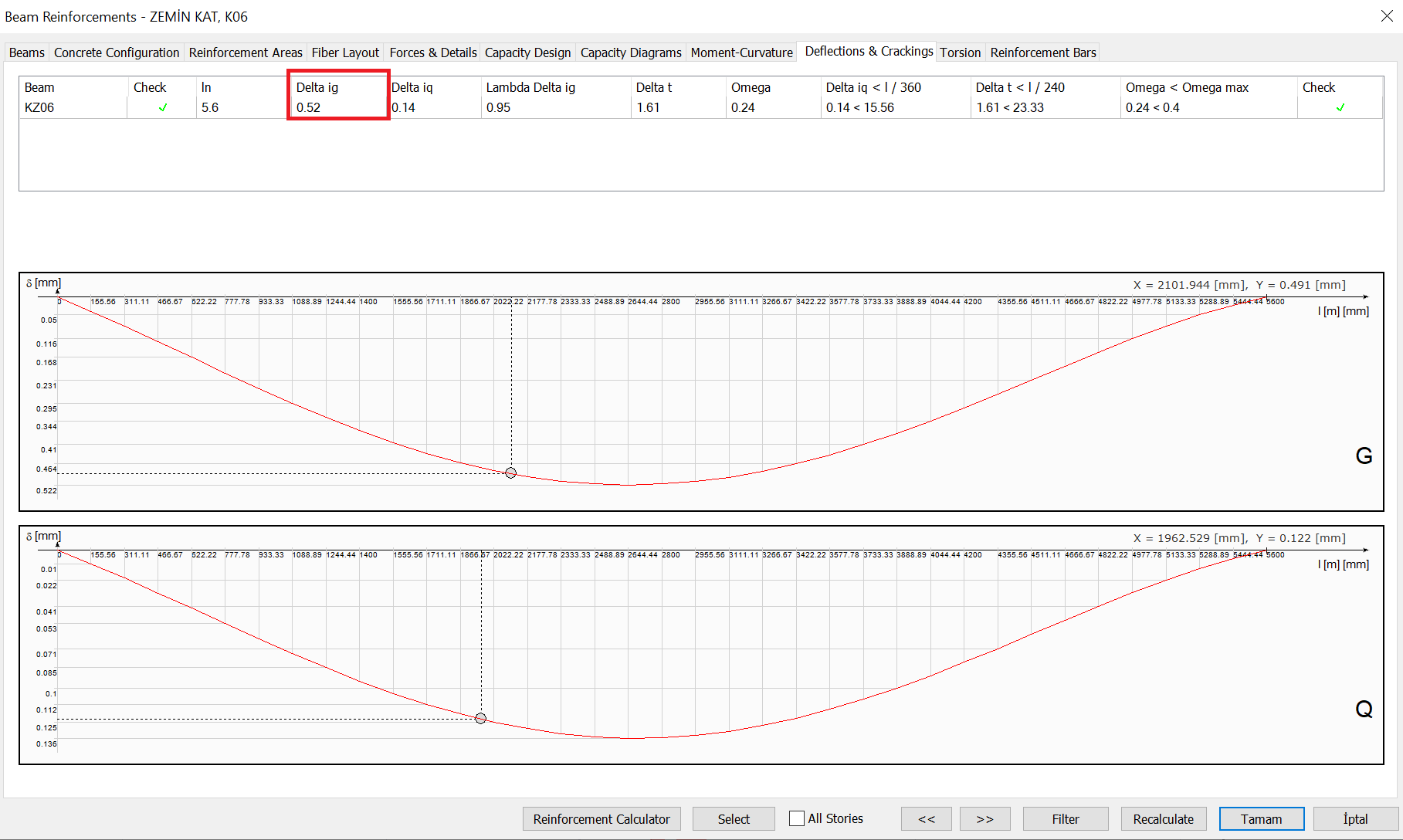Viewport: 1403px width, 840px height.
Task: Select the KZ06 beam row
Action: coord(39,108)
